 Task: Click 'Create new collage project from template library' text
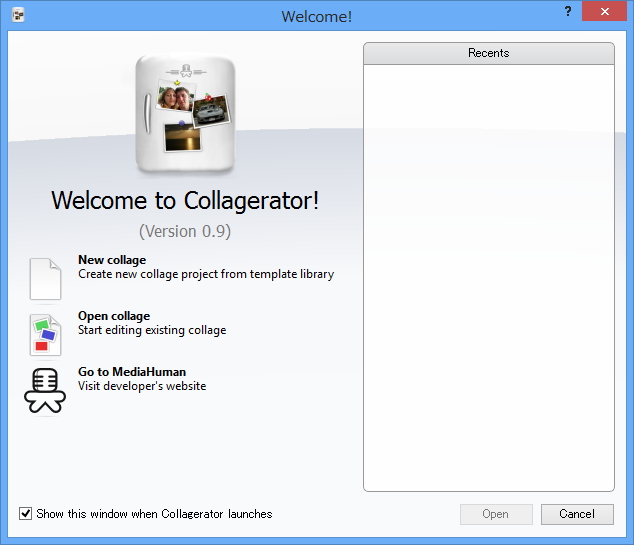(x=206, y=274)
